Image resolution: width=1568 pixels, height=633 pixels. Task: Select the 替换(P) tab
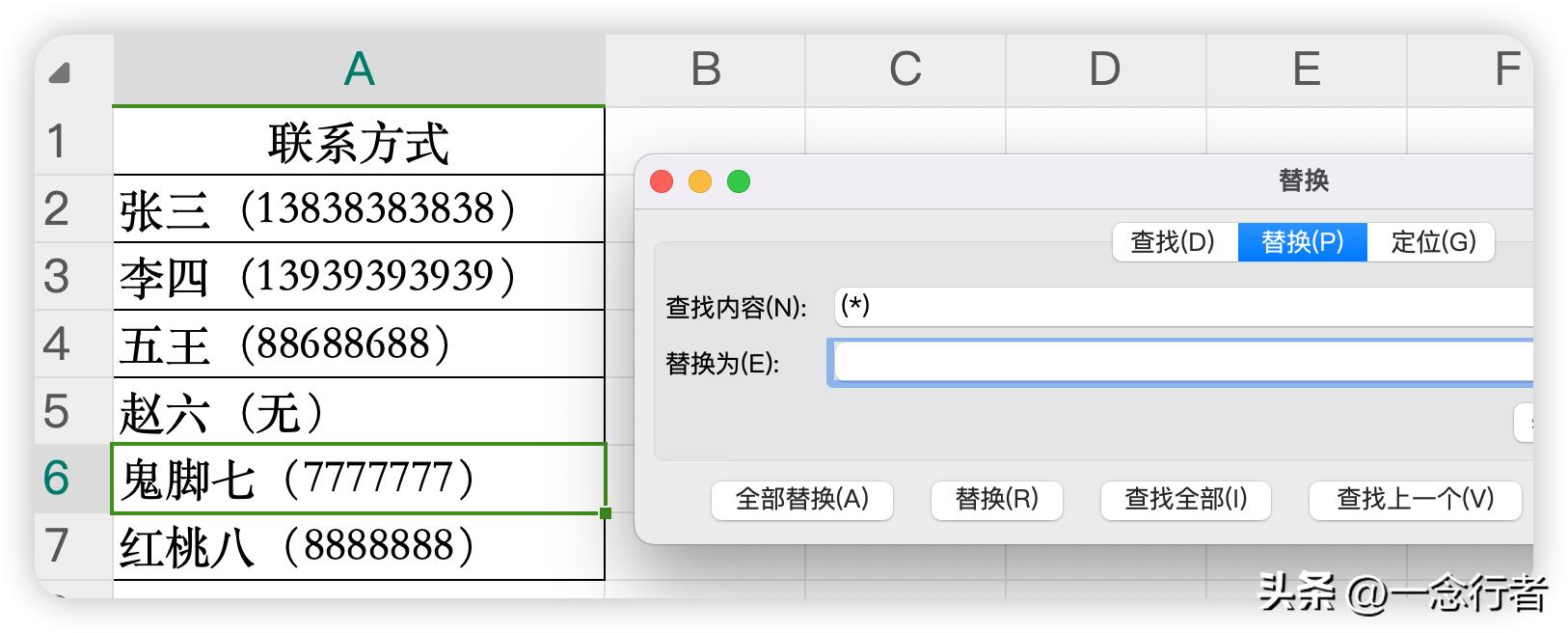click(1302, 242)
